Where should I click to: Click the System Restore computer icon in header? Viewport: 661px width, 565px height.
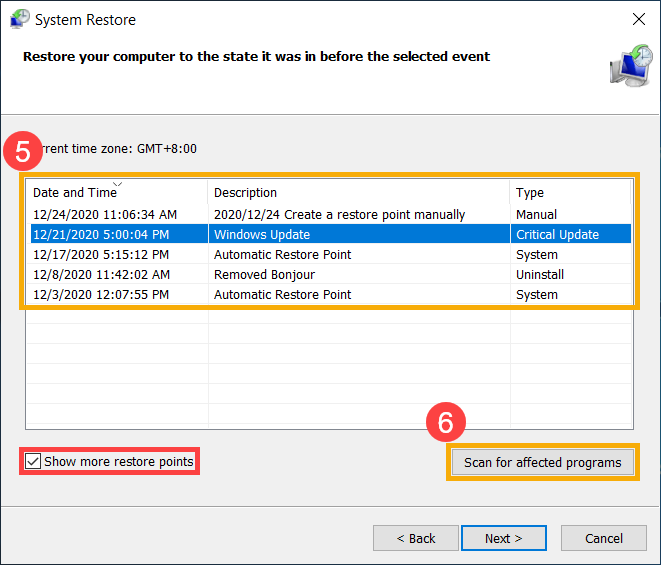[629, 65]
